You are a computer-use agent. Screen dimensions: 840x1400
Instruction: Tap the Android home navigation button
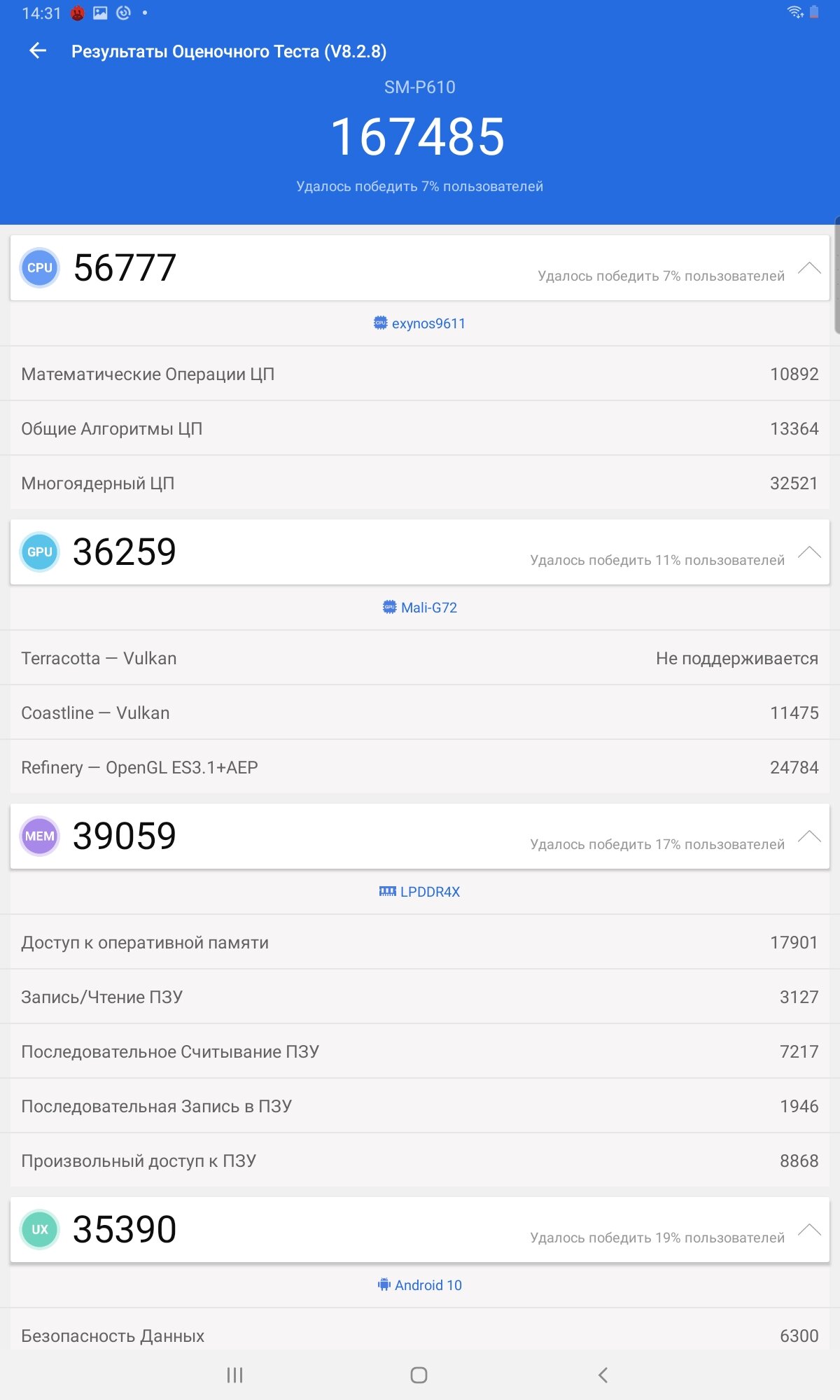tap(419, 1375)
